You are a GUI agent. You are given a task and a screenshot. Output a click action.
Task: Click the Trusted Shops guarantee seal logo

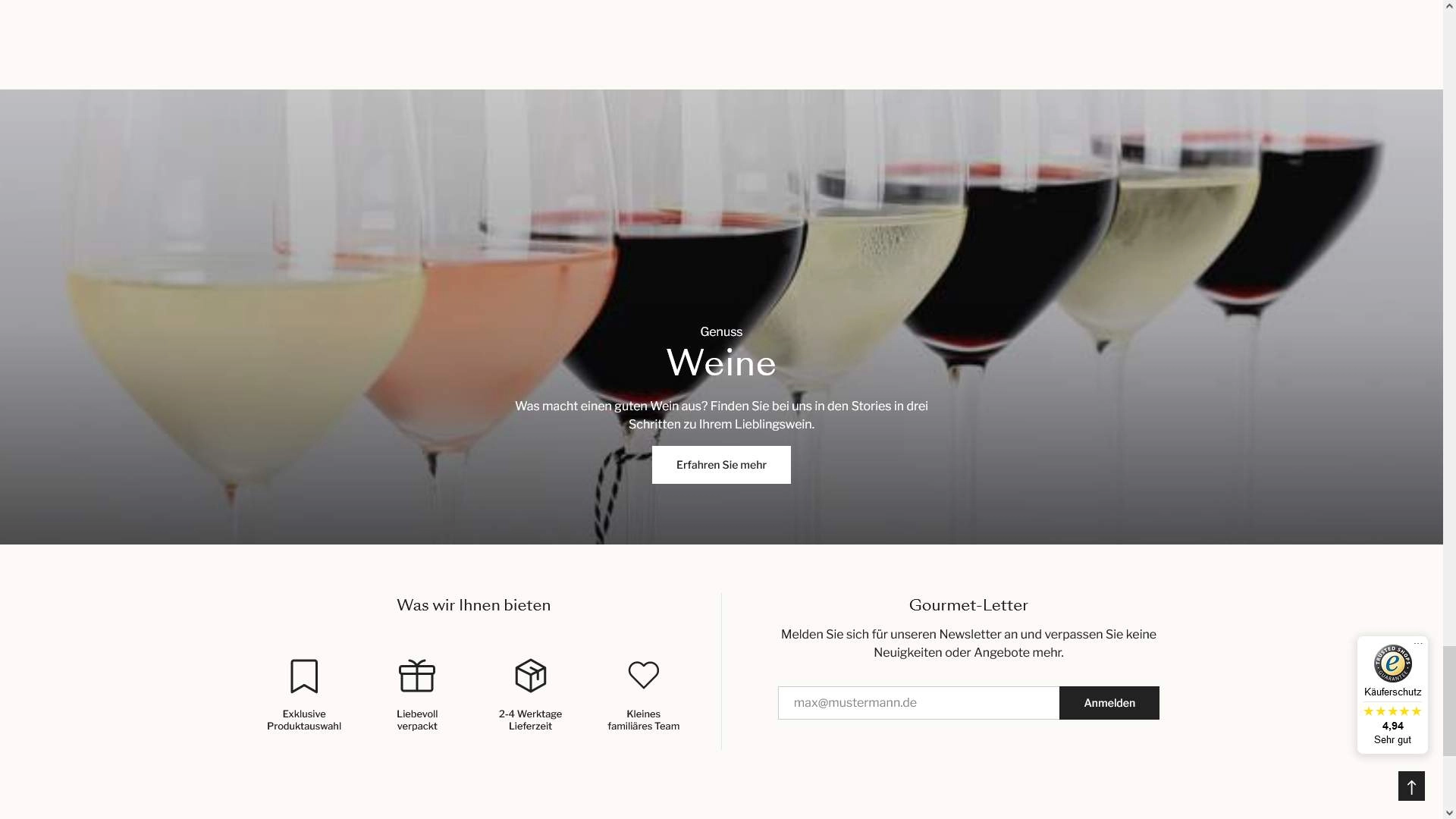coord(1393,664)
